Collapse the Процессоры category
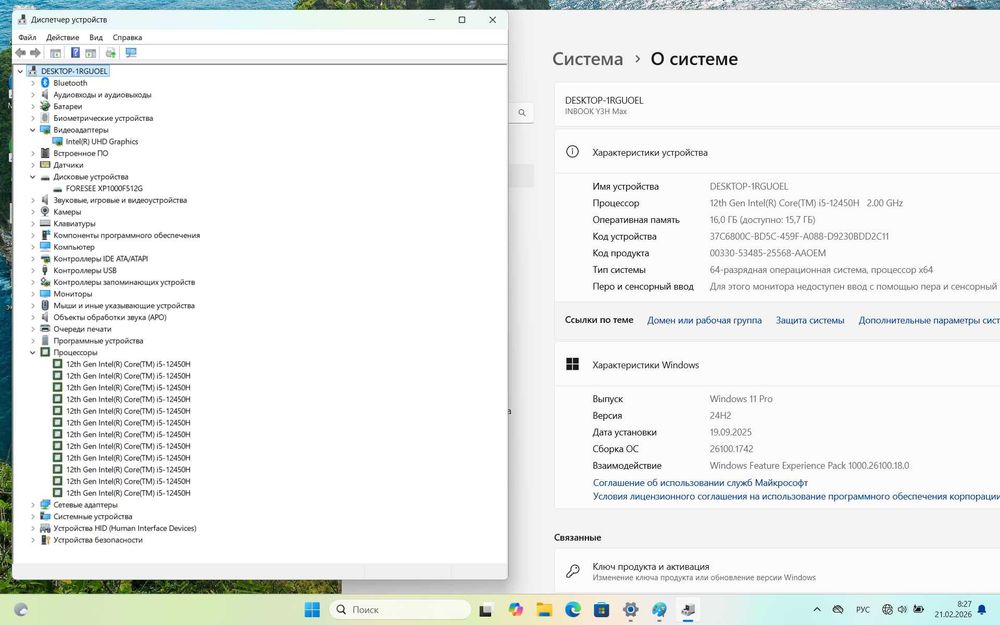This screenshot has width=1000, height=625. point(33,352)
